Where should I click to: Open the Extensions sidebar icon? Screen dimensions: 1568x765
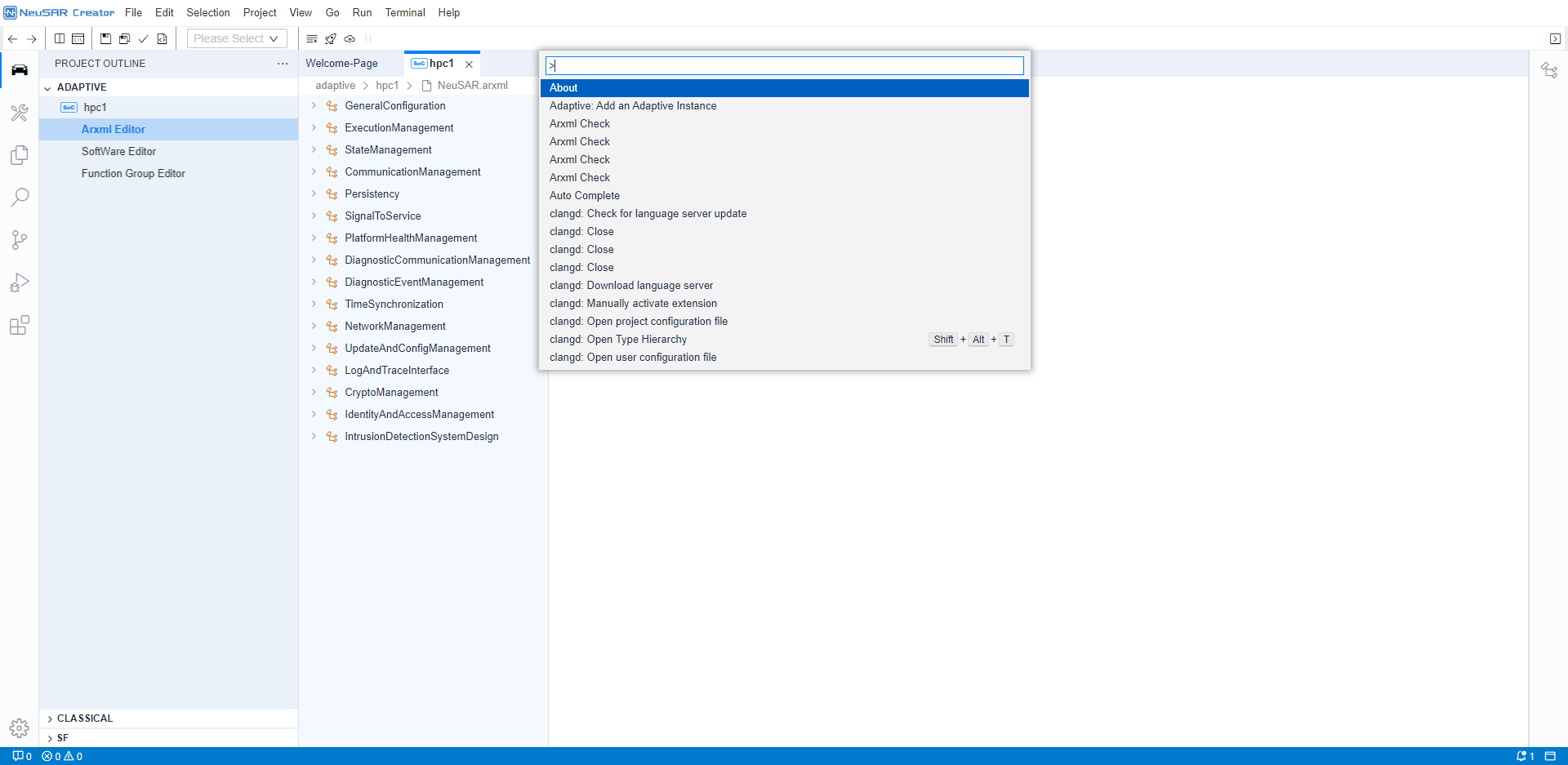tap(20, 326)
